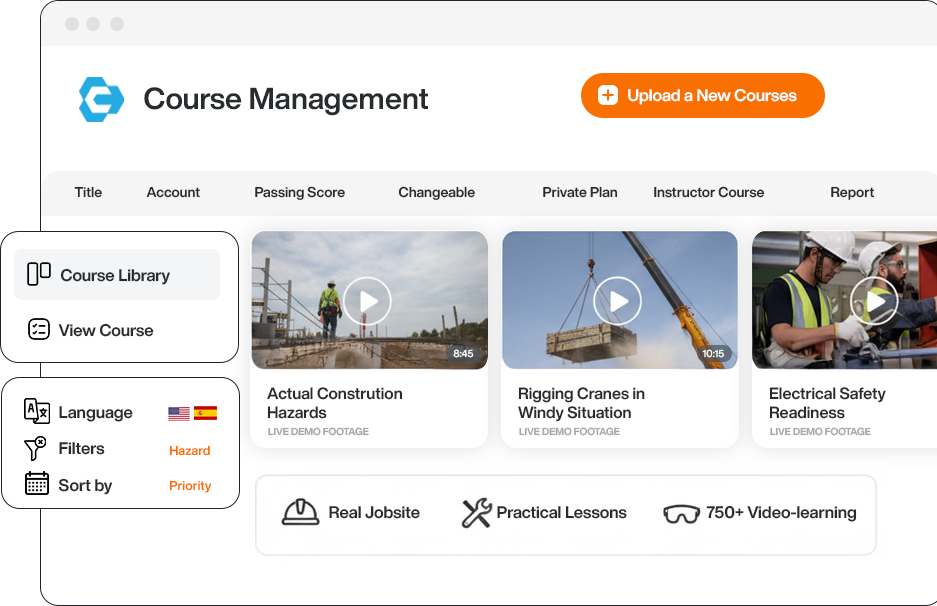Screen dimensions: 937x606
Task: Click the Report tab
Action: 852,192
